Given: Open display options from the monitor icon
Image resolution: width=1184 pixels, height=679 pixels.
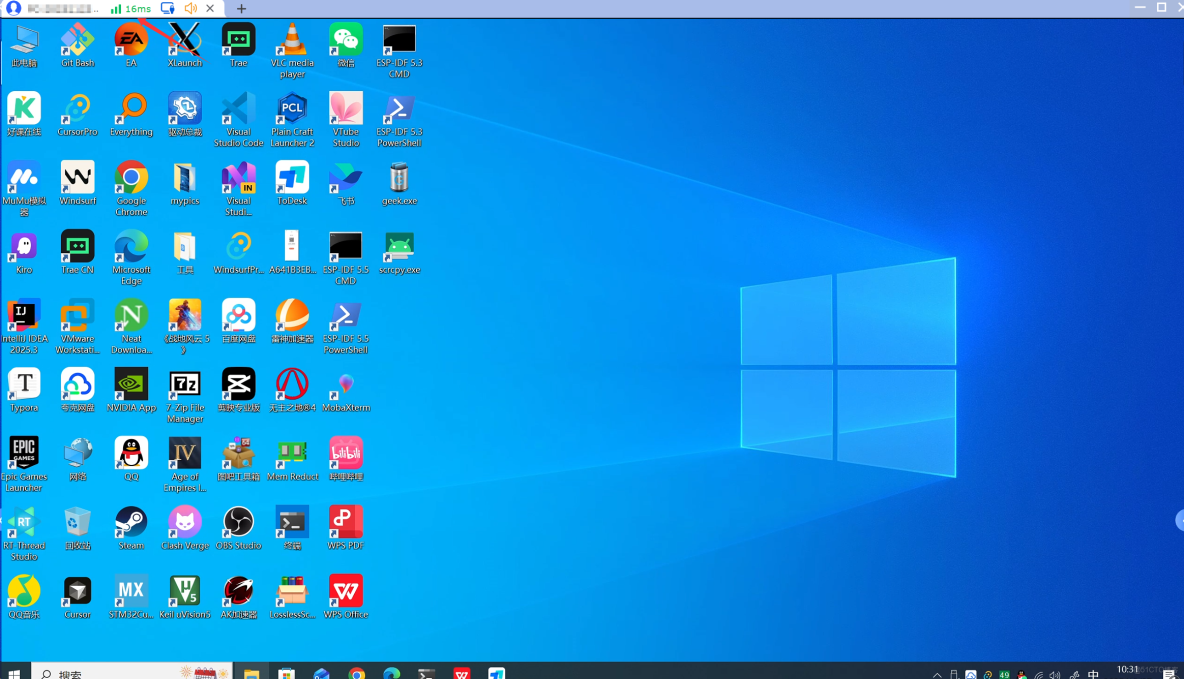Looking at the screenshot, I should [x=168, y=9].
